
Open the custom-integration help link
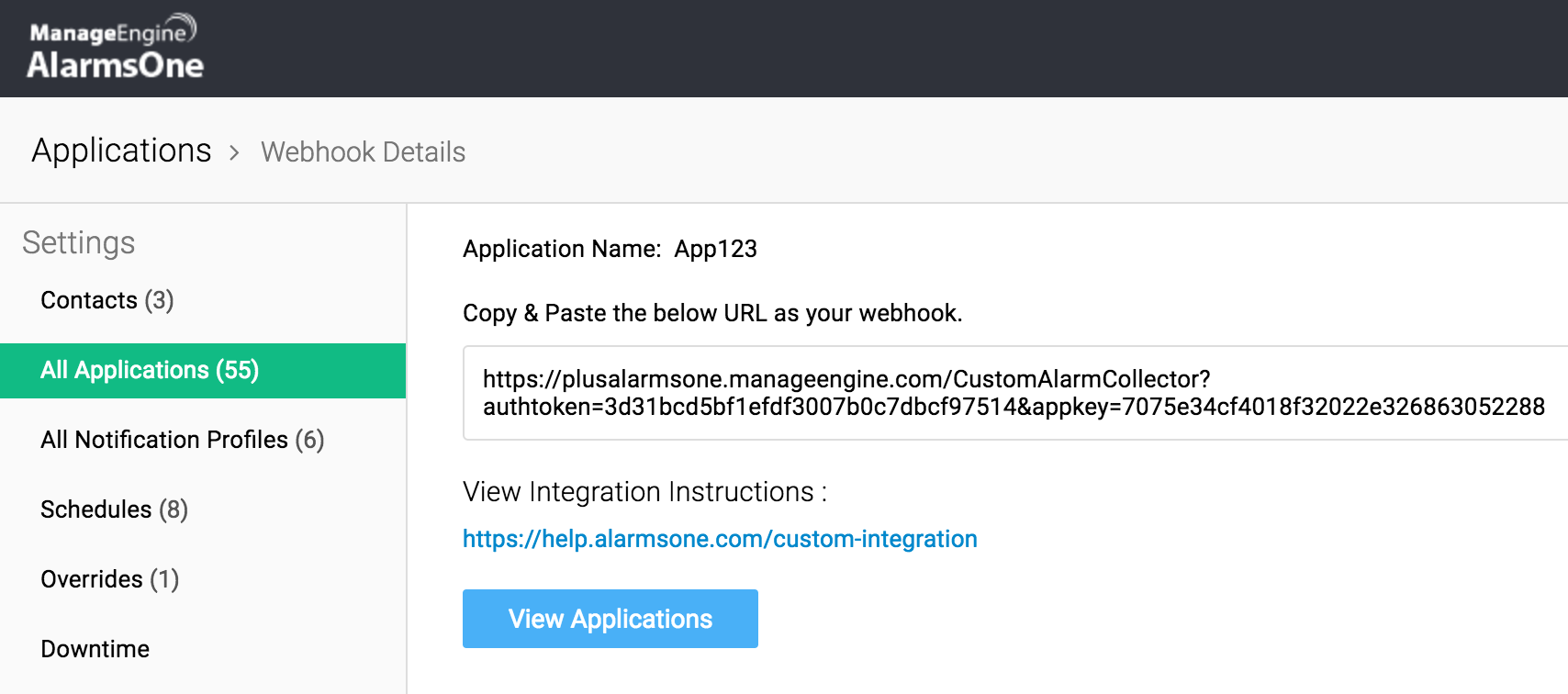click(x=720, y=539)
